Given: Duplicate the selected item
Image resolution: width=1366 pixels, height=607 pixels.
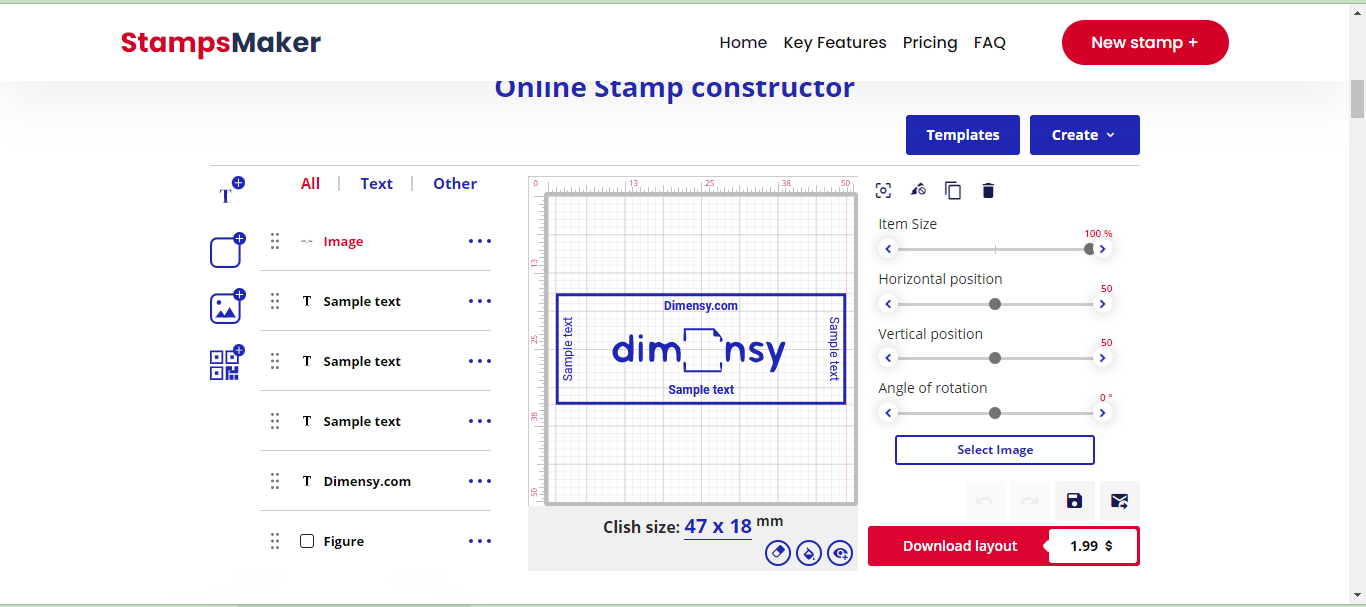Looking at the screenshot, I should [x=953, y=190].
